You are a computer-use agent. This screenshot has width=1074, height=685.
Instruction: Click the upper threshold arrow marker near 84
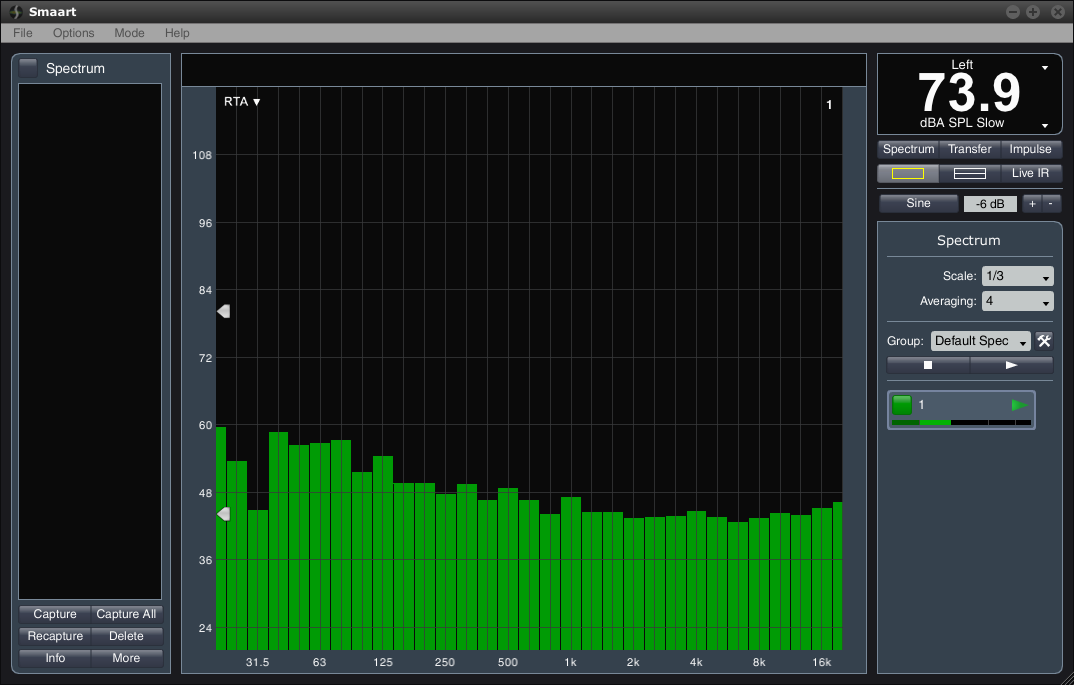[x=223, y=311]
